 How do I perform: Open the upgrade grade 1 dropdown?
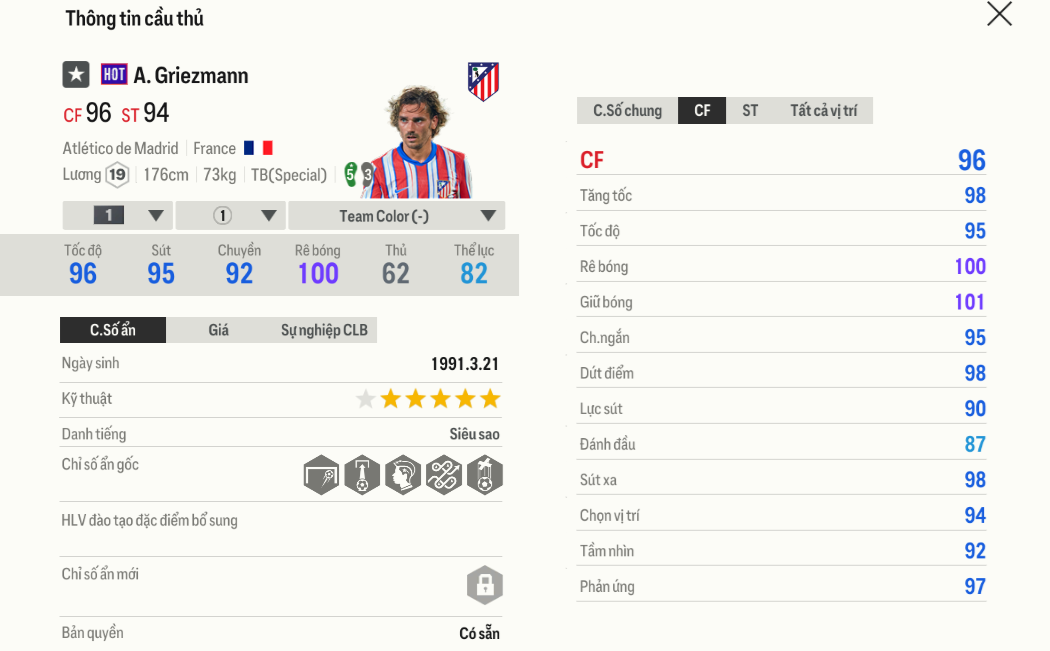tap(118, 216)
